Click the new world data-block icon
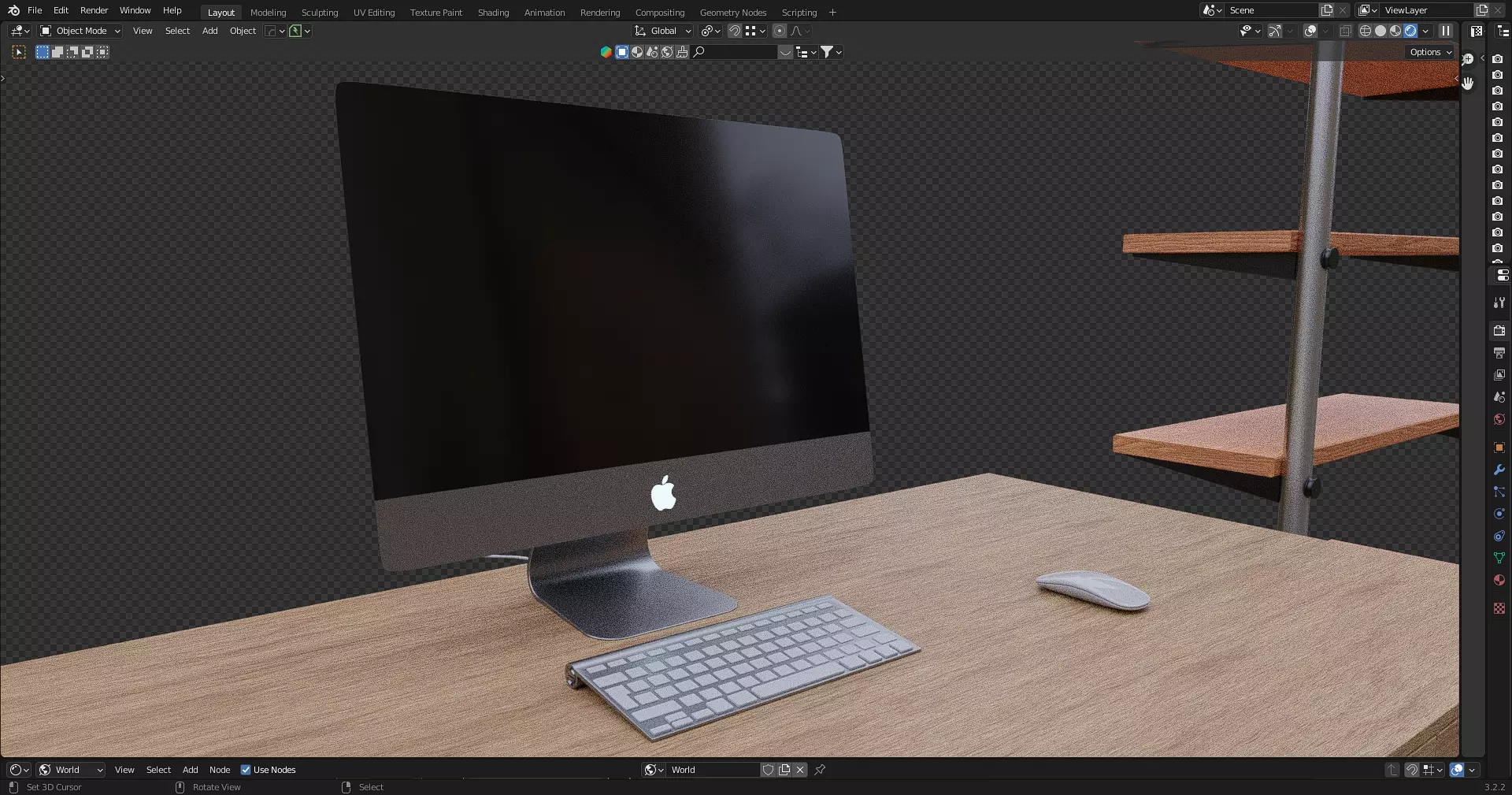The image size is (1512, 795). (x=784, y=770)
